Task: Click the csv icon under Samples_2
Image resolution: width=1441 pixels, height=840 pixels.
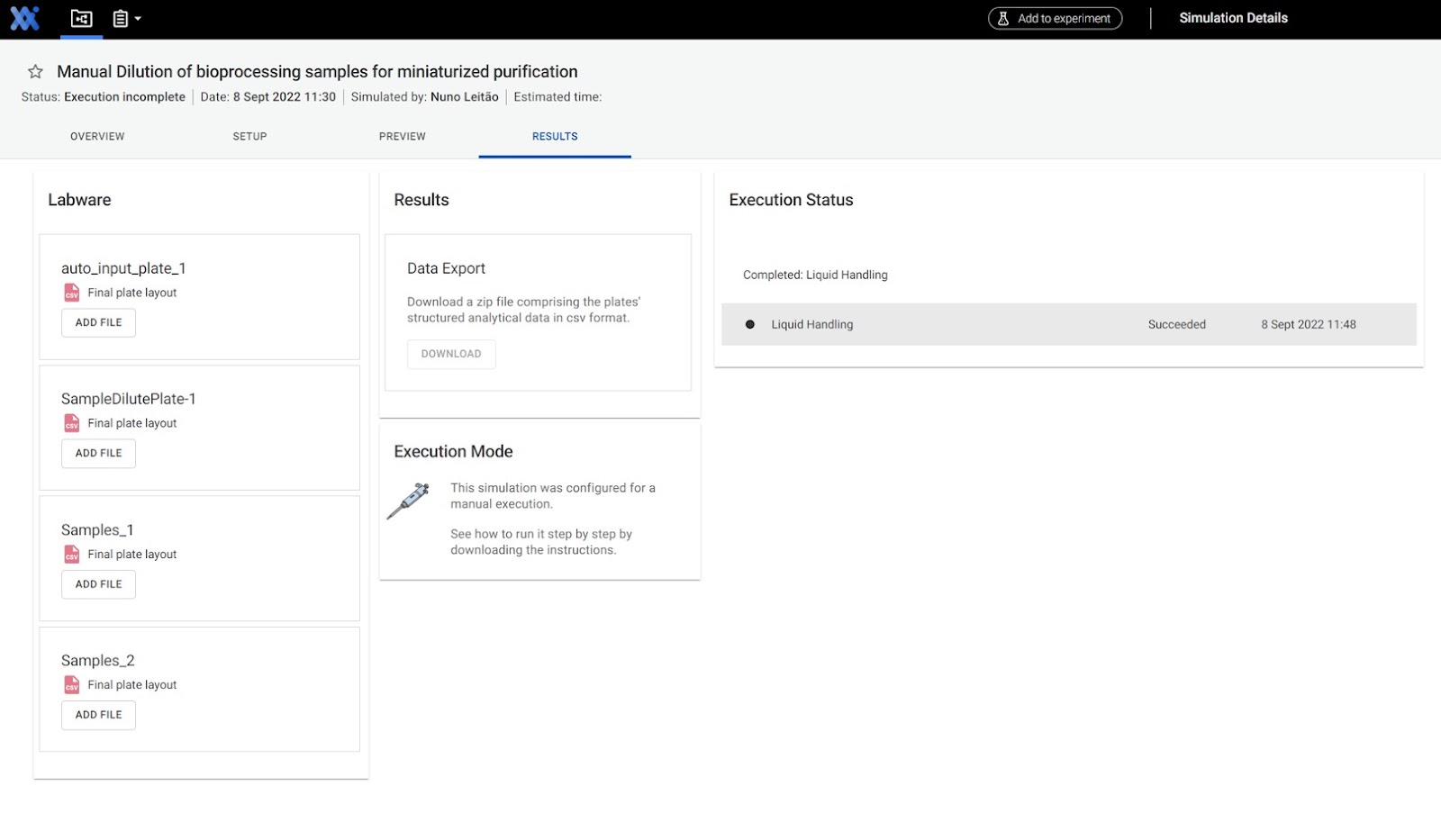Action: tap(72, 685)
